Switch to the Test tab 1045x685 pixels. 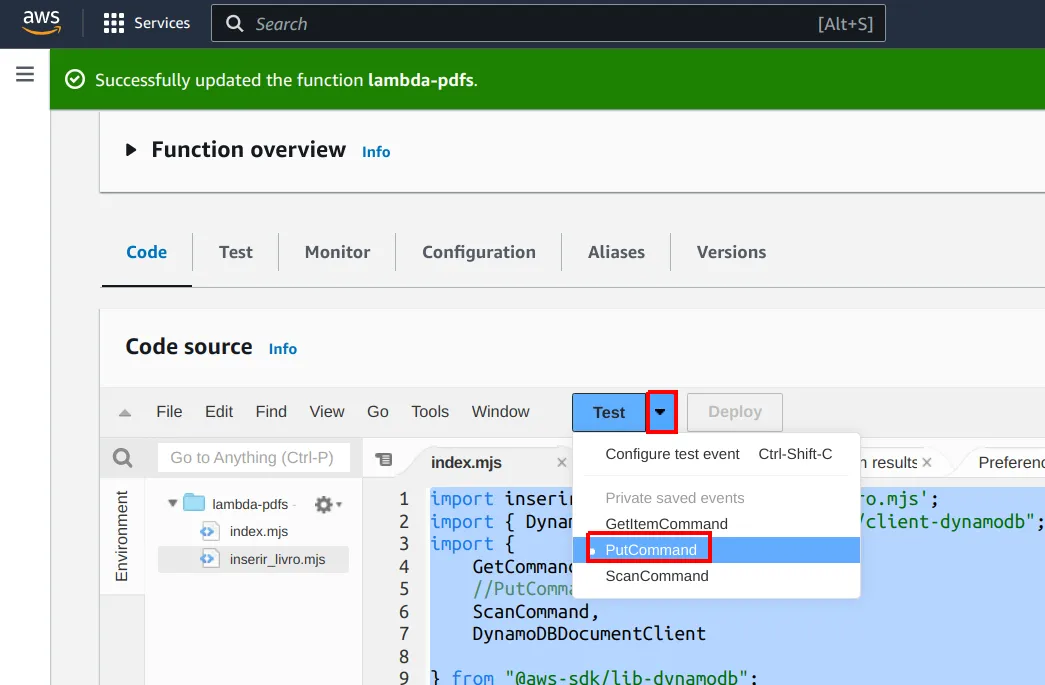tap(236, 252)
